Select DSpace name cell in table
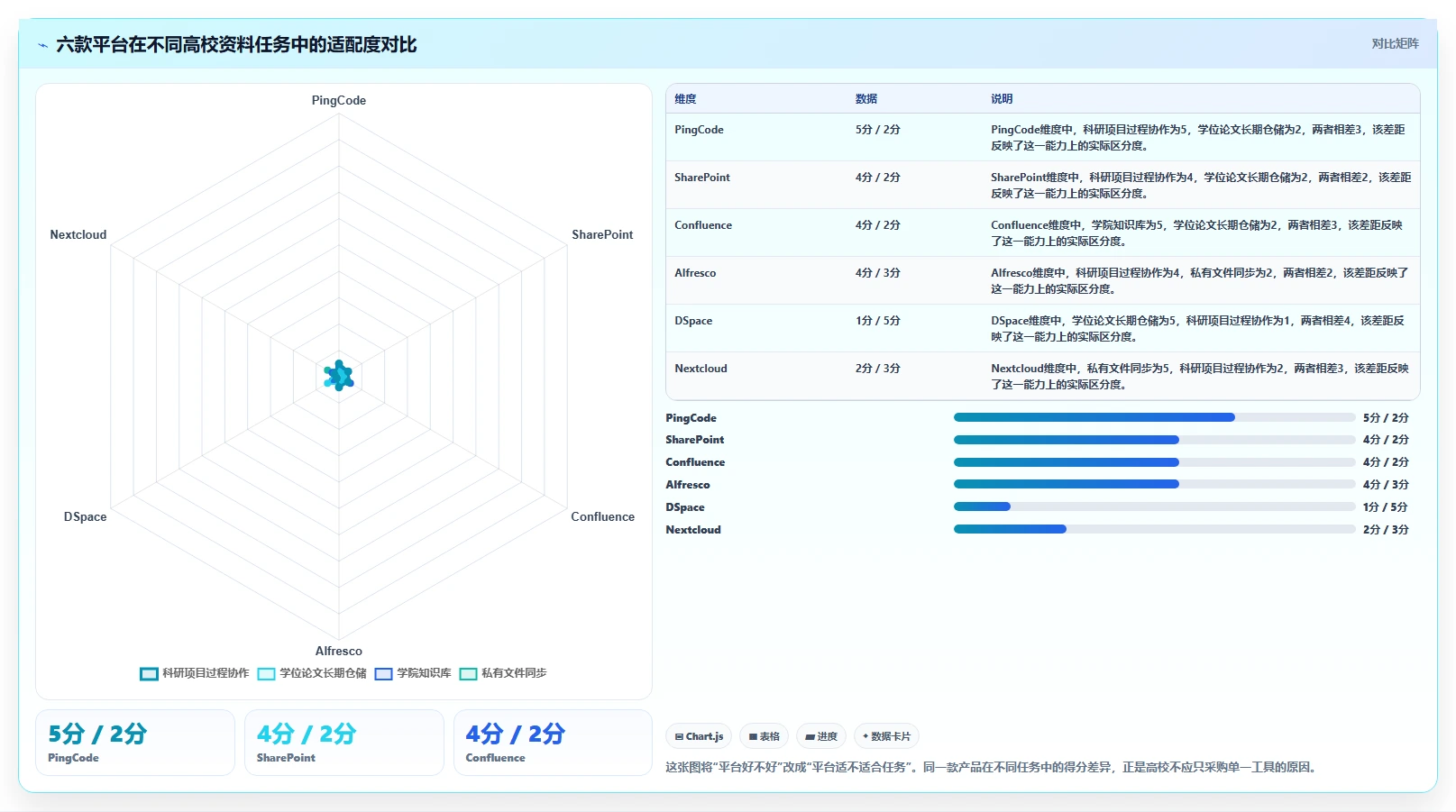Image resolution: width=1456 pixels, height=812 pixels. click(693, 321)
